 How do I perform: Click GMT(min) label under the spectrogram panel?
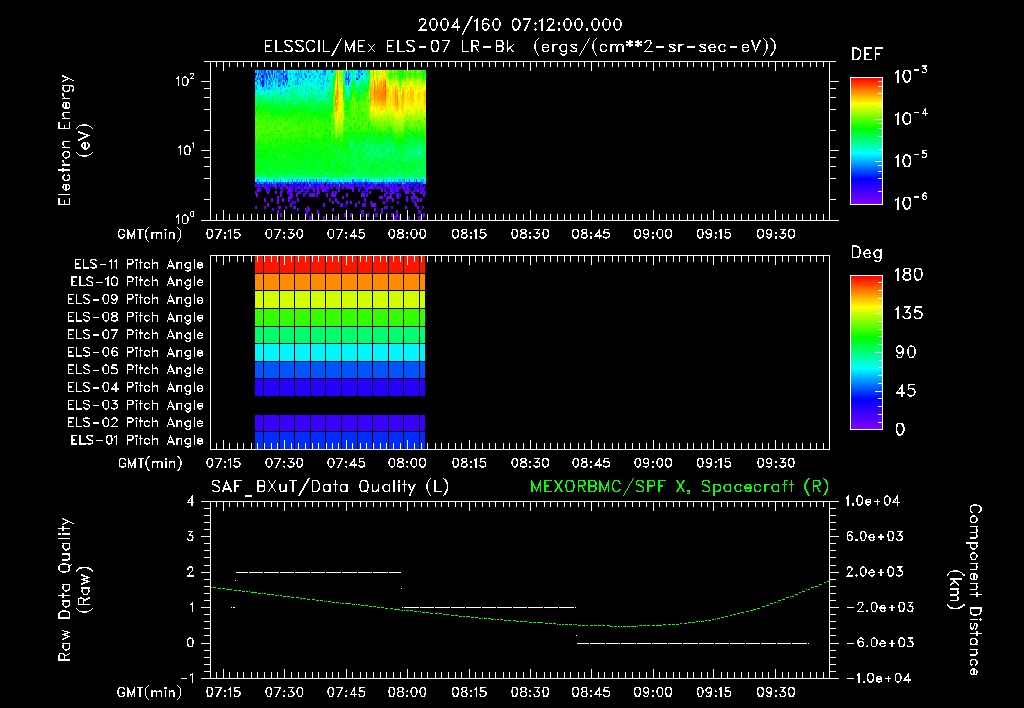click(150, 234)
